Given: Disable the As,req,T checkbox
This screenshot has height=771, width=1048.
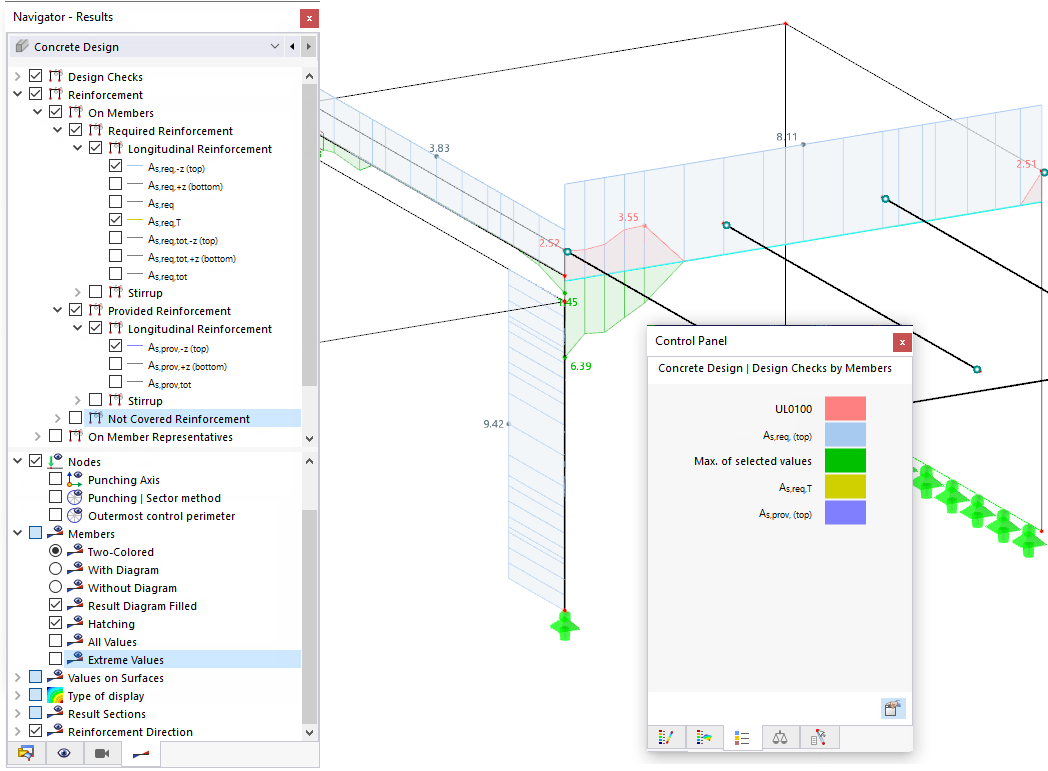Looking at the screenshot, I should (x=116, y=220).
